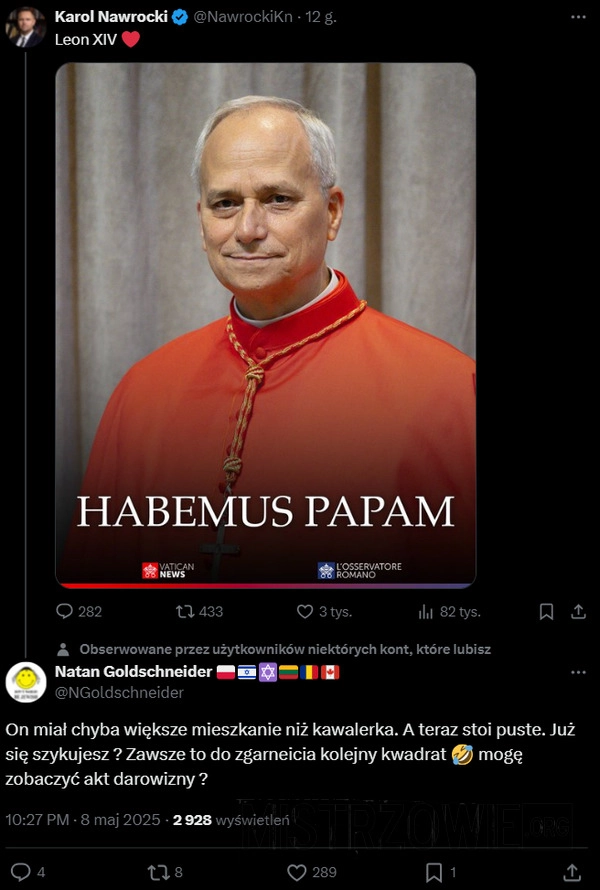Bookmark Natan Goldschneider's reply
Image resolution: width=600 pixels, height=890 pixels.
(440, 872)
